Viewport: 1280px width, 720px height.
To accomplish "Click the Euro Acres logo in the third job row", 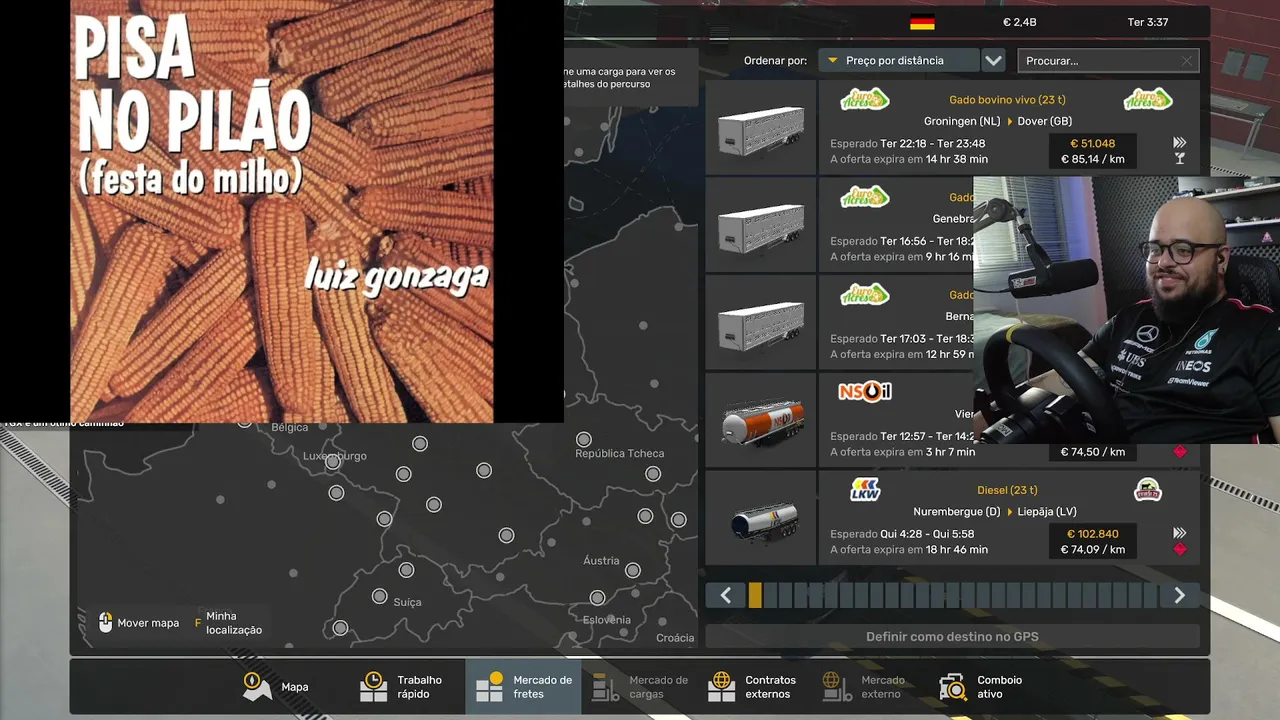I will [865, 294].
